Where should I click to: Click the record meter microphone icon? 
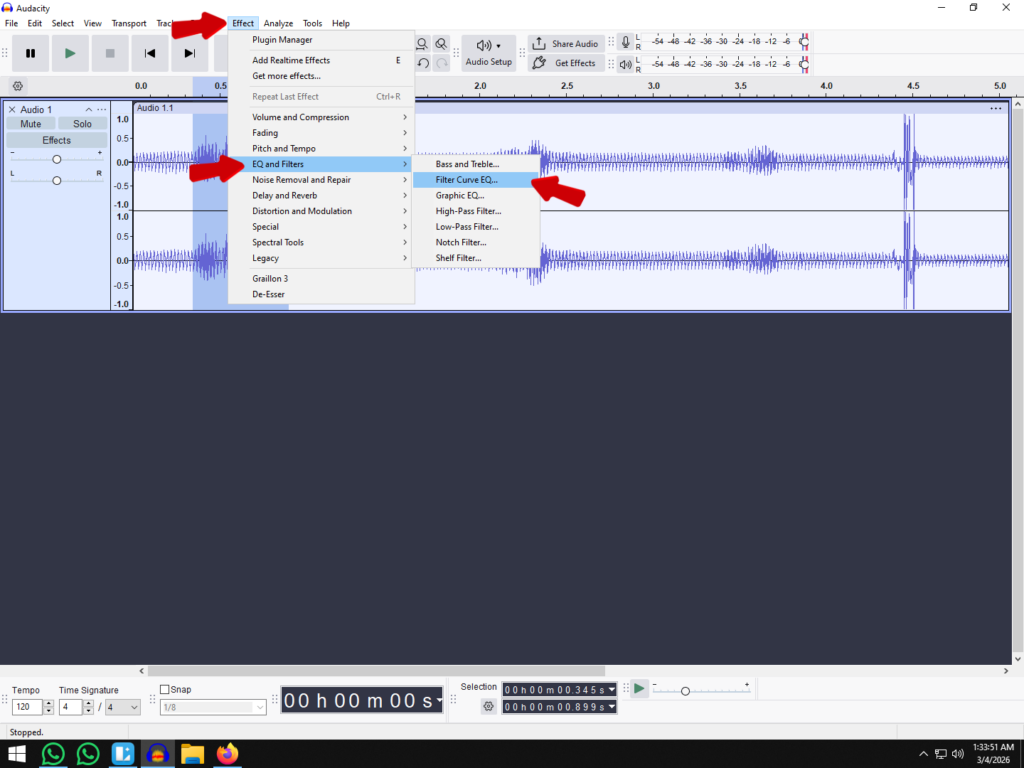pos(626,42)
